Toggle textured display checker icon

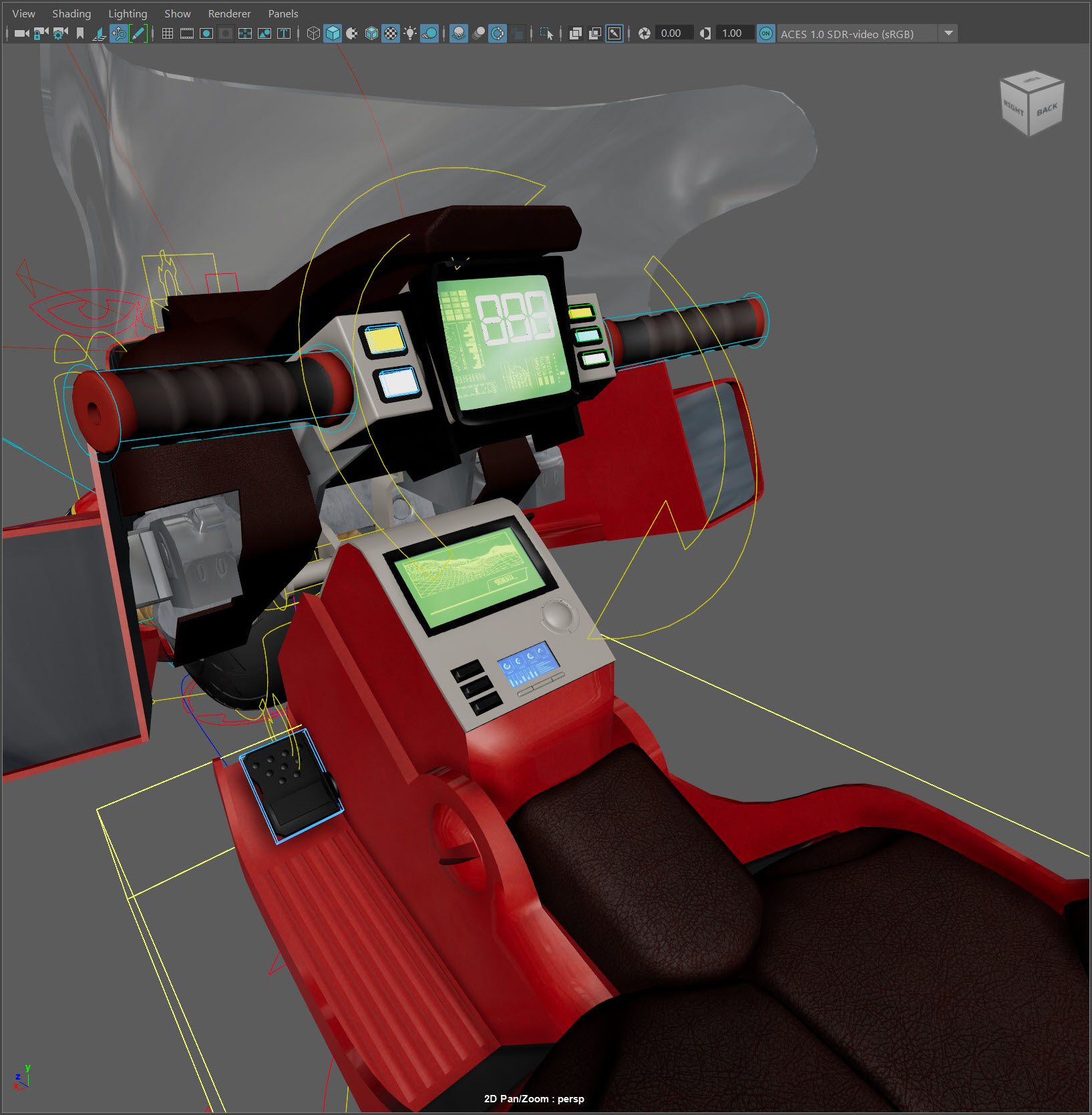[391, 33]
